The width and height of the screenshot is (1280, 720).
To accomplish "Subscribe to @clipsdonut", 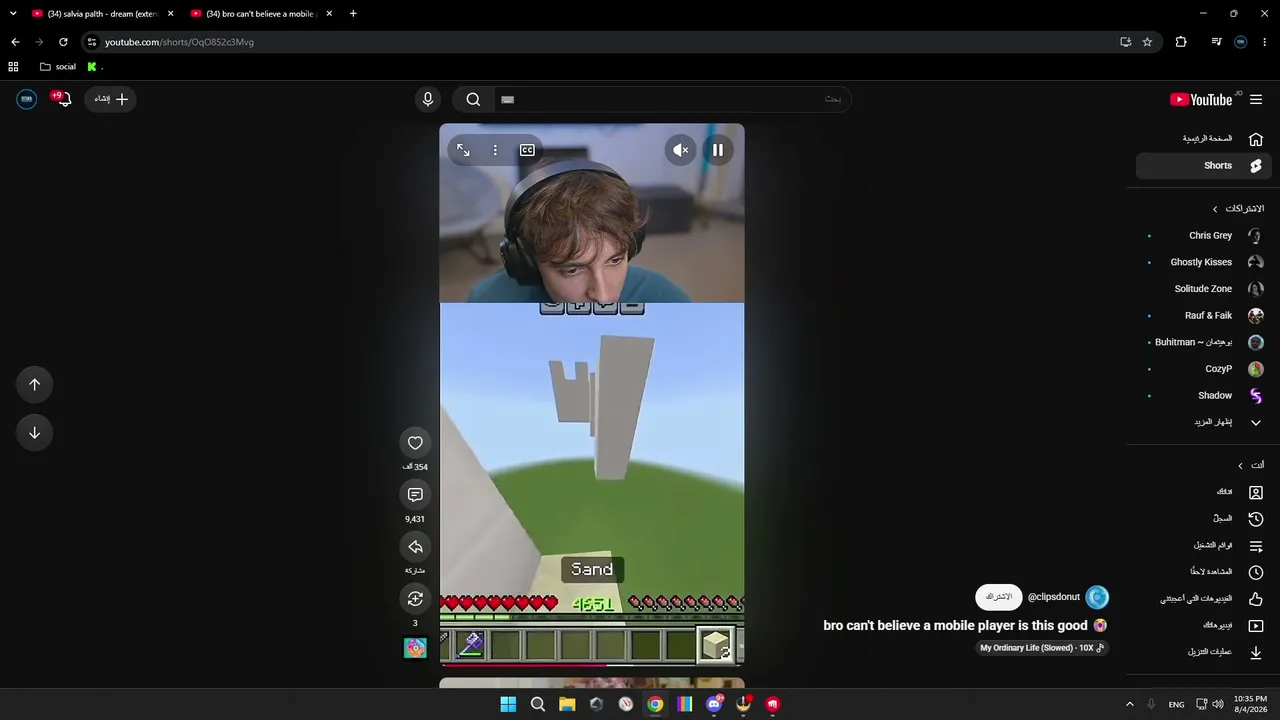I will click(999, 597).
